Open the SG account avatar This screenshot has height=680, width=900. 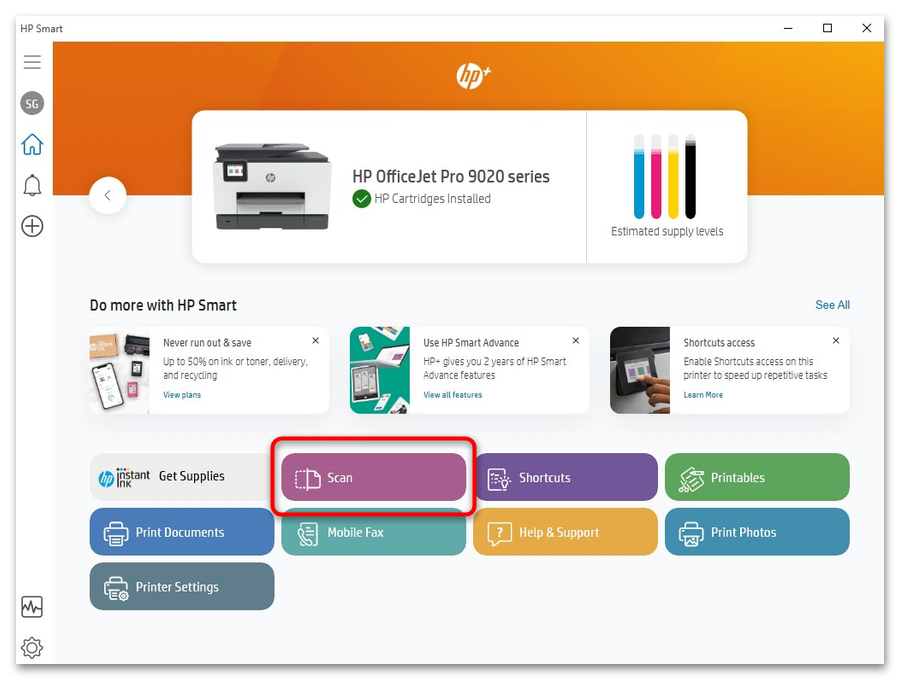point(32,103)
